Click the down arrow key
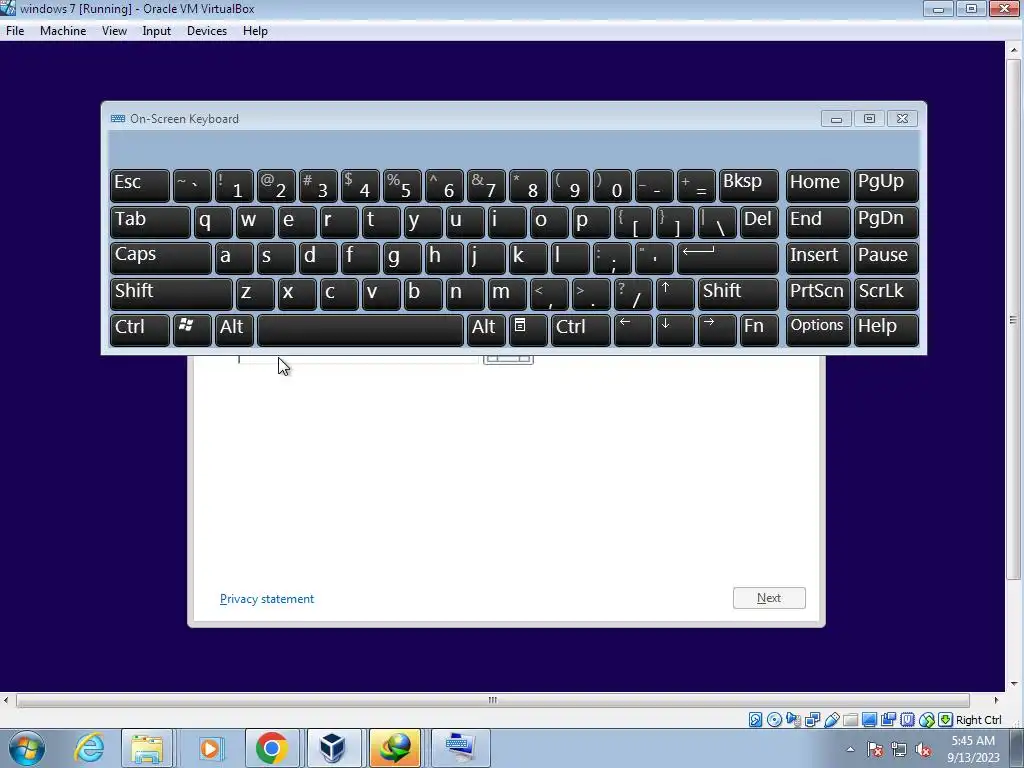The image size is (1024, 768). pos(675,329)
